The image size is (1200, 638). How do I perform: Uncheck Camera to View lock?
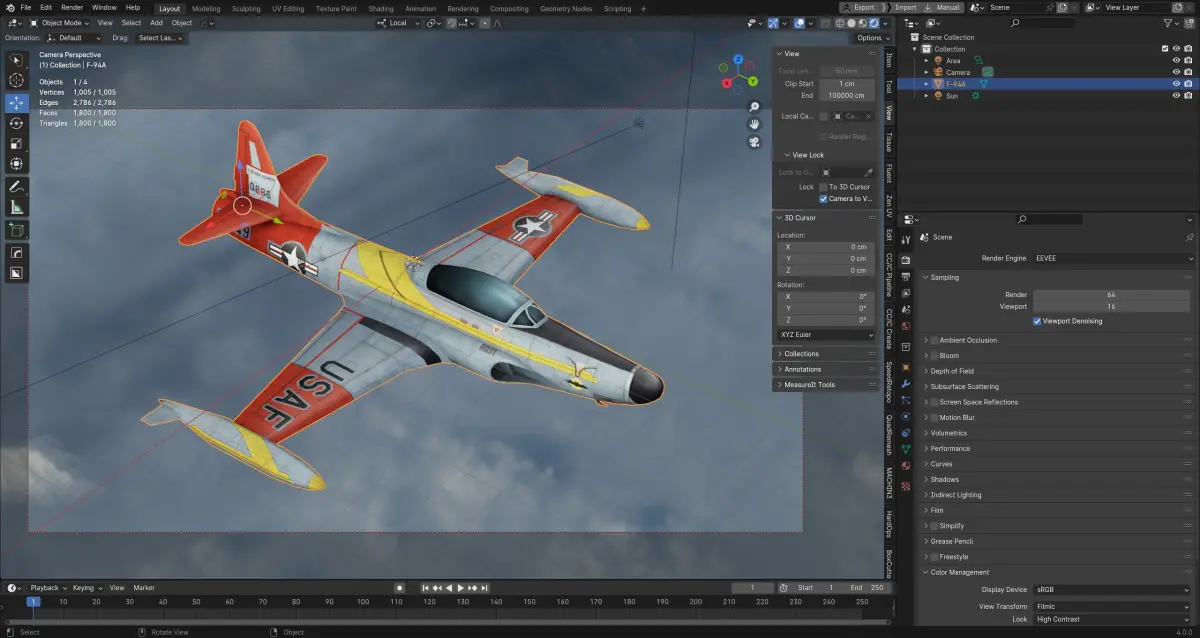pos(823,199)
